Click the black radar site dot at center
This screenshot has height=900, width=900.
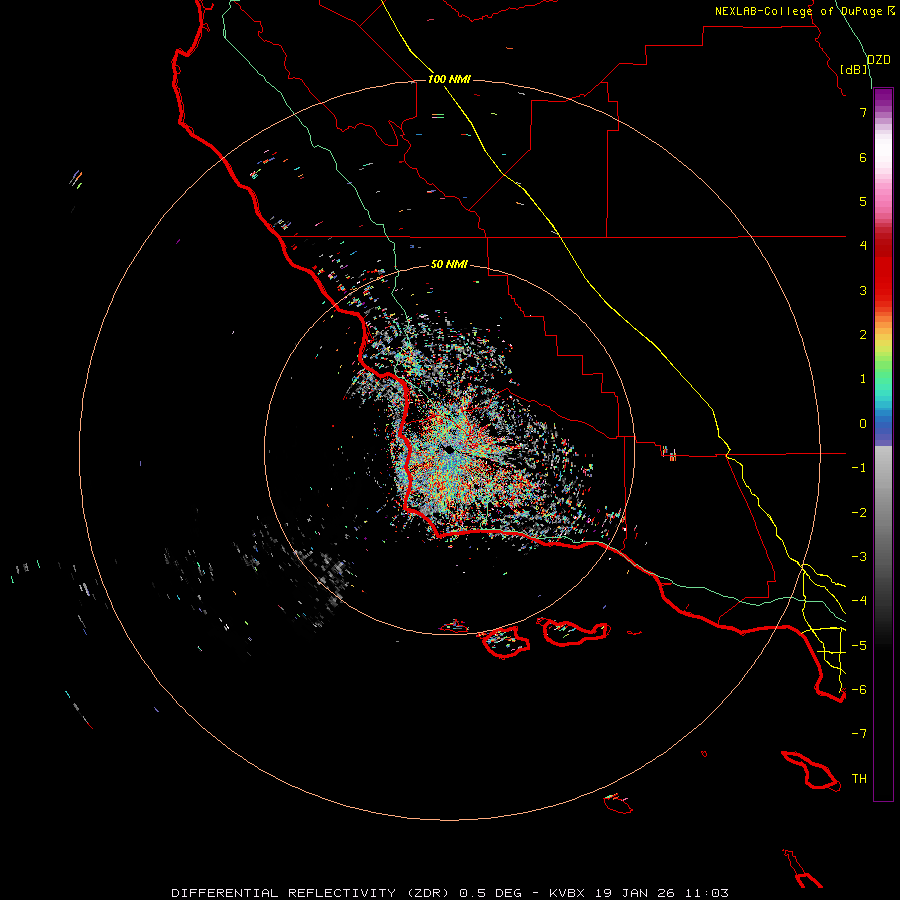[x=449, y=450]
